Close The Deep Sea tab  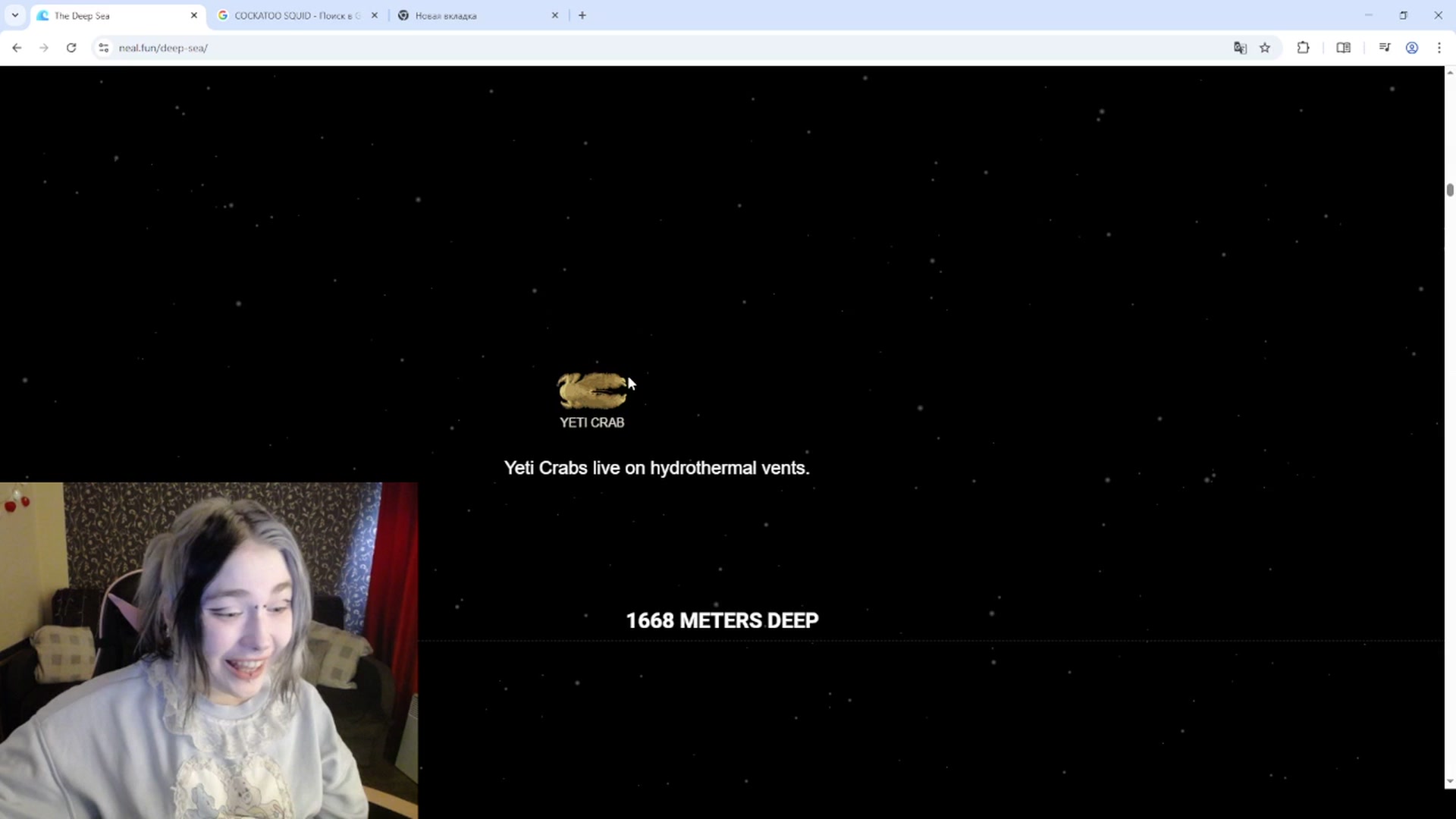tap(194, 15)
